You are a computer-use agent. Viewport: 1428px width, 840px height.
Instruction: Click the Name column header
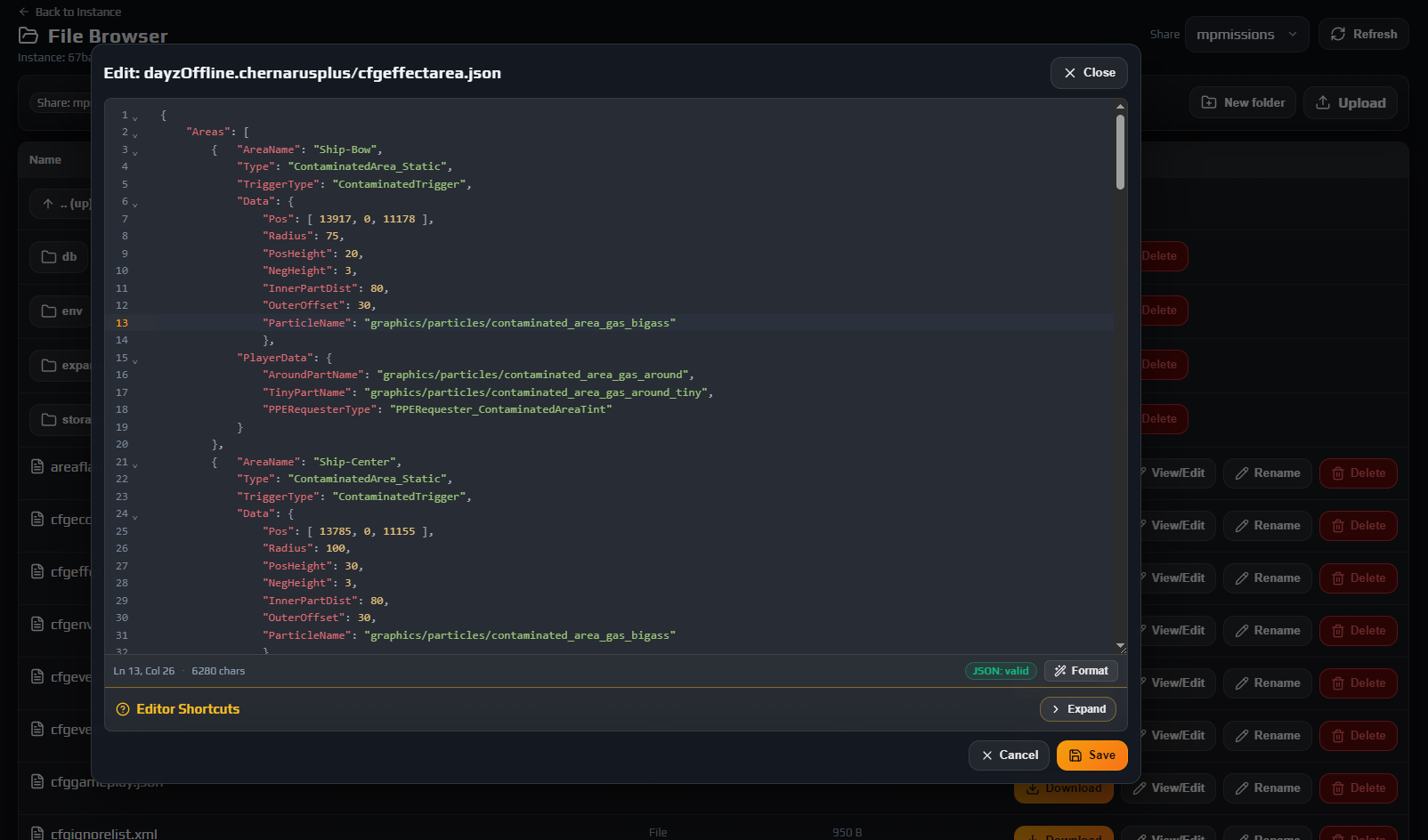[45, 160]
